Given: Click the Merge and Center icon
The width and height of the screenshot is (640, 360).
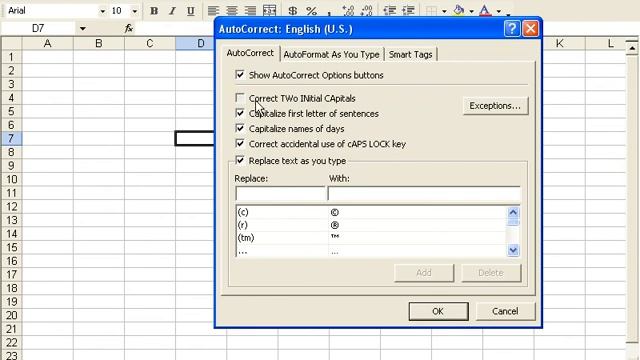Looking at the screenshot, I should [269, 11].
